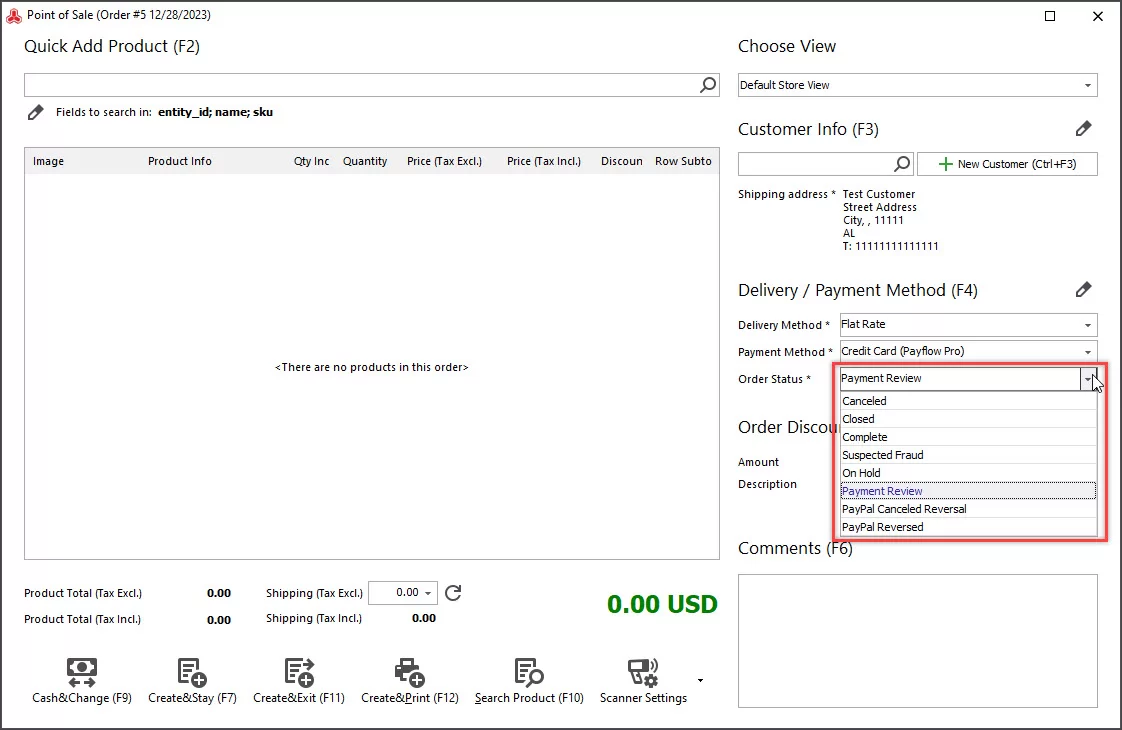Open the Shipping (Tax Excl.) amount dropdown
Viewport: 1122px width, 730px height.
click(x=428, y=593)
